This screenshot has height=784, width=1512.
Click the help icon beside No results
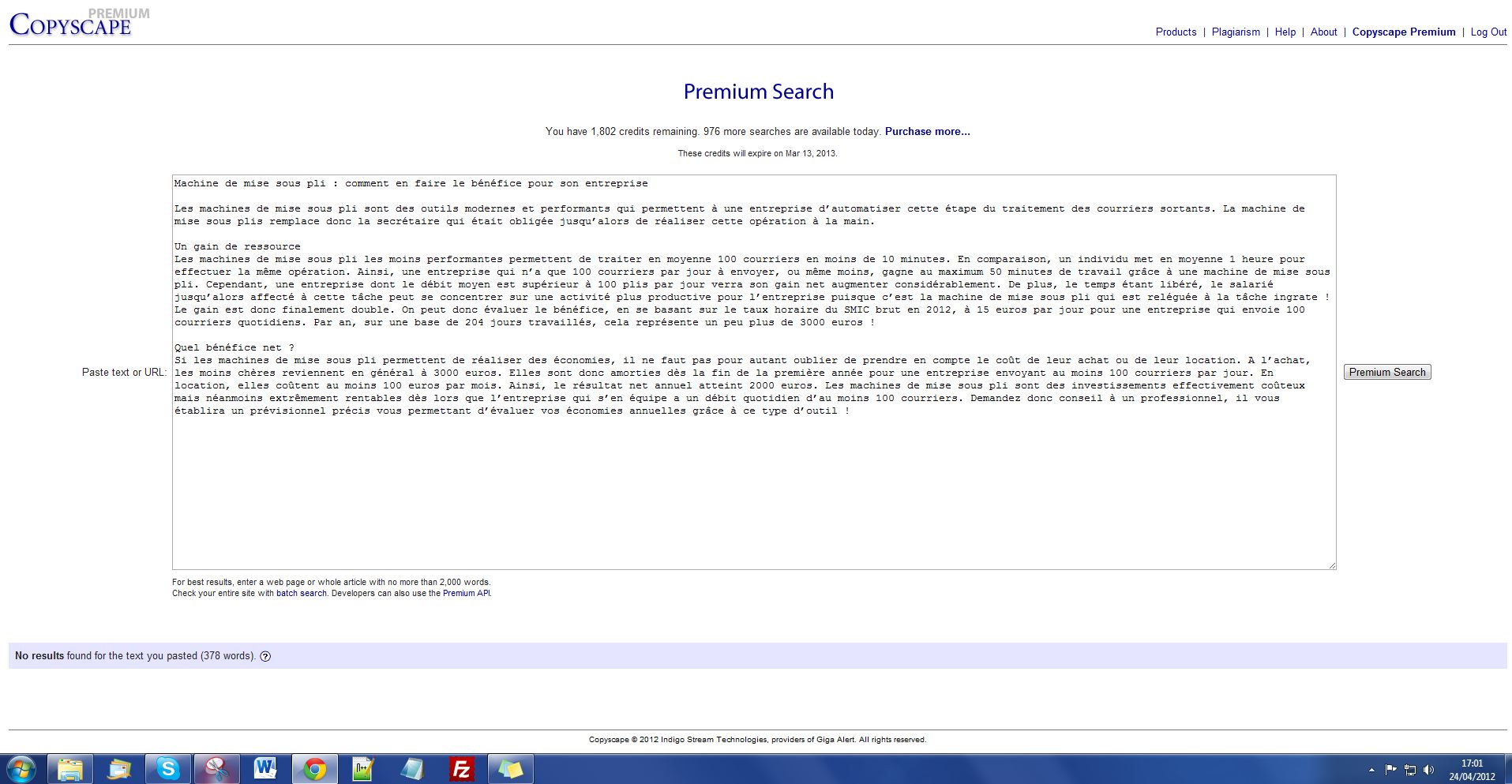pyautogui.click(x=265, y=656)
